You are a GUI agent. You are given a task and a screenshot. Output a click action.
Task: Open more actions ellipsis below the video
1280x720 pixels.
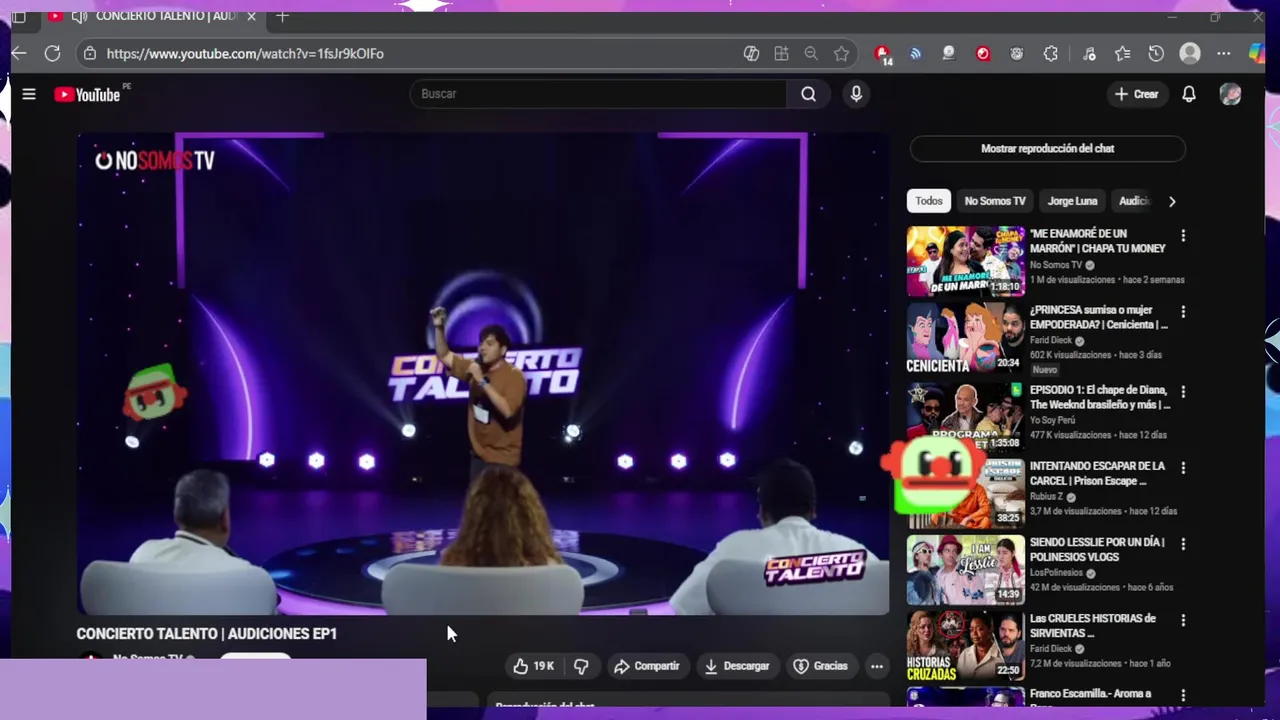click(877, 666)
